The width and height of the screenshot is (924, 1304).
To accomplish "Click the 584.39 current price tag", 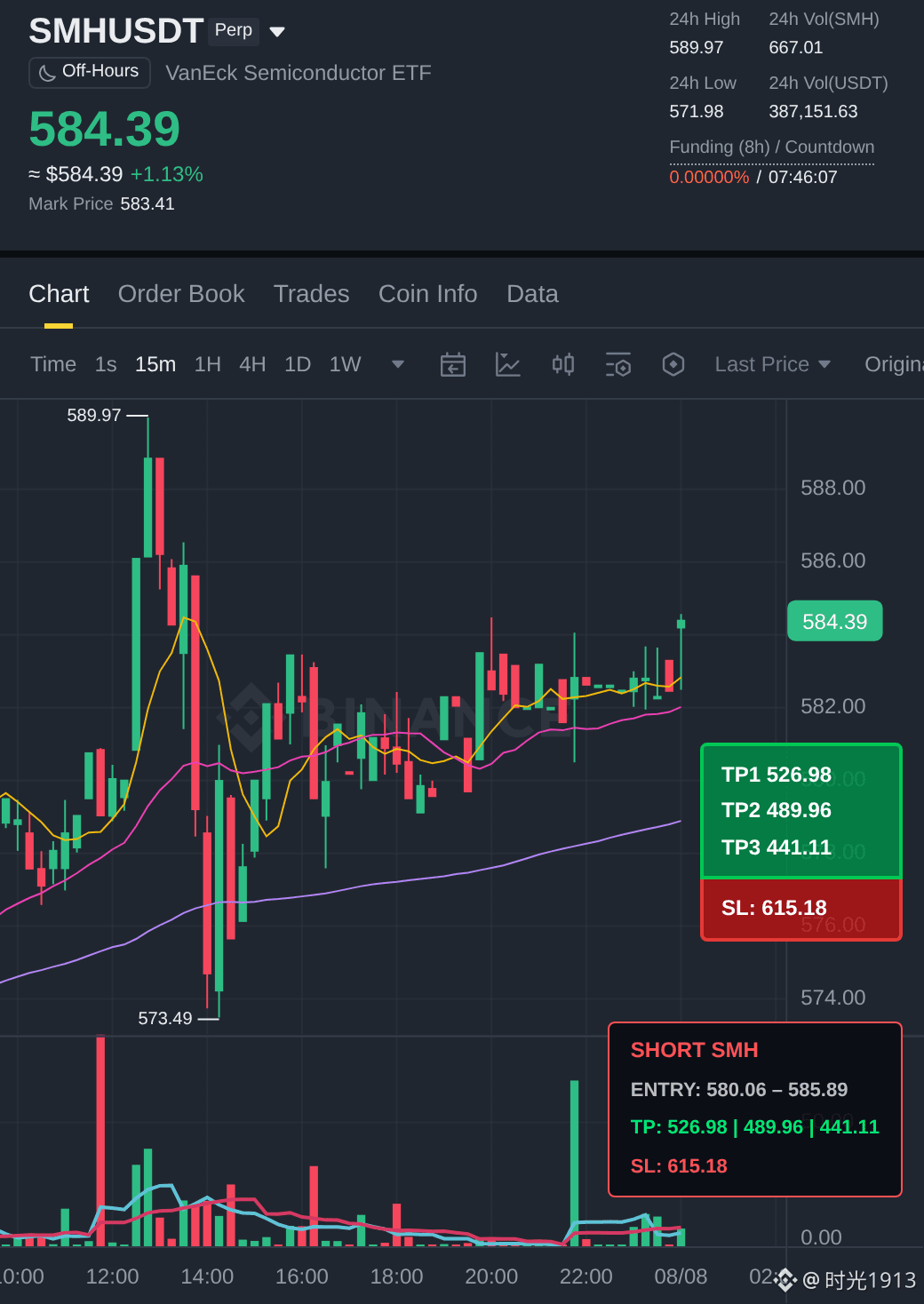I will (835, 621).
